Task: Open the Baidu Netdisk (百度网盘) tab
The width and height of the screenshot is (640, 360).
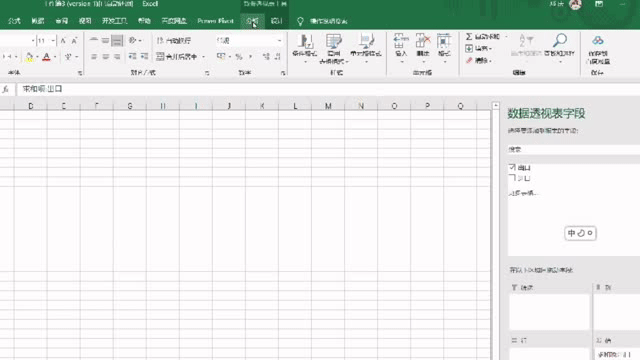Action: [x=174, y=21]
